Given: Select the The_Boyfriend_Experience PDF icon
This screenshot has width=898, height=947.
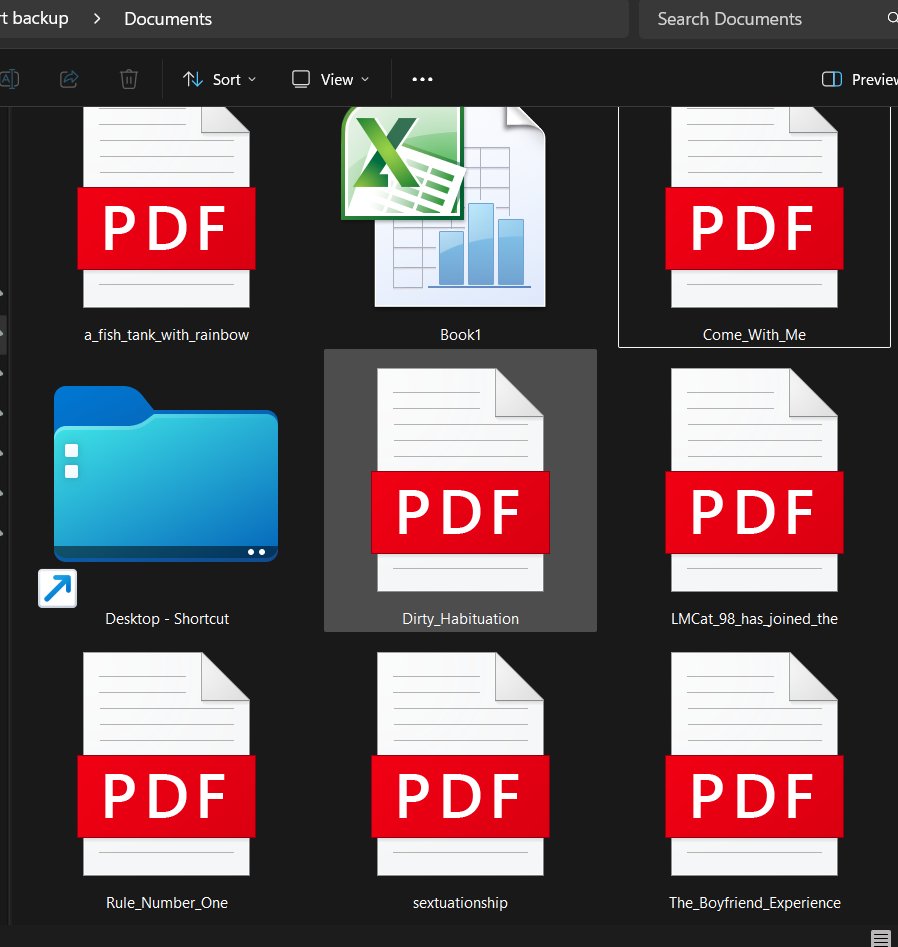Looking at the screenshot, I should (754, 763).
